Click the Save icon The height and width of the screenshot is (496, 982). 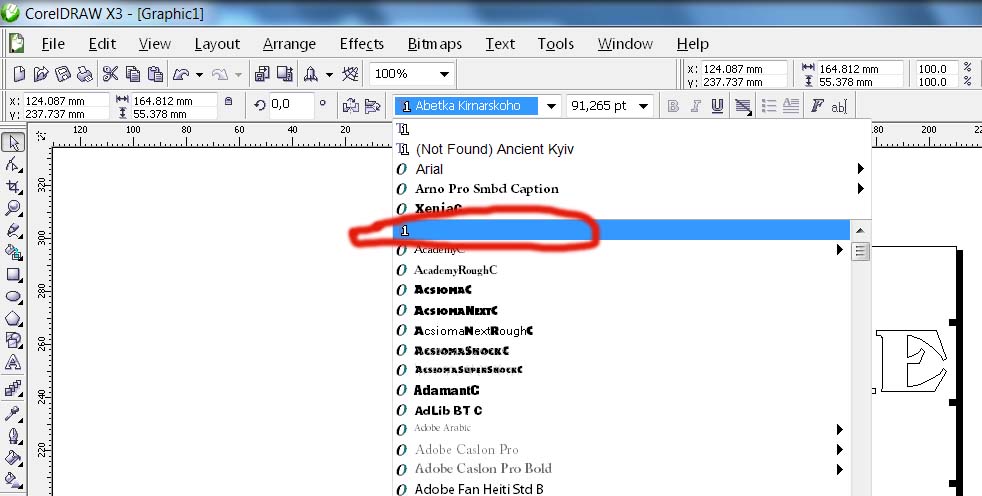(63, 75)
